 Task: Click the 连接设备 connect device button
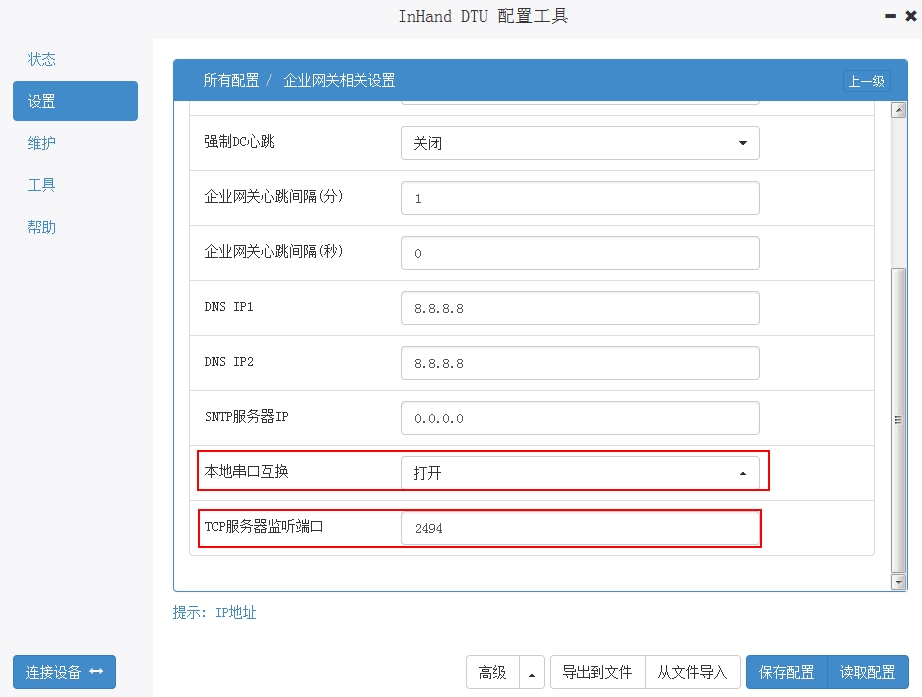pos(64,672)
